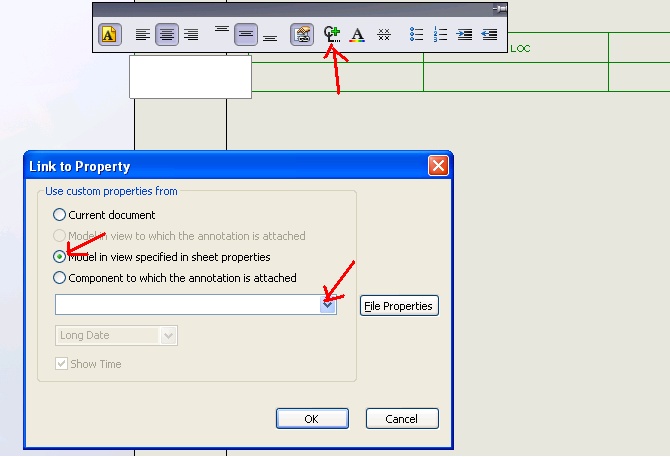Screen dimensions: 670x457
Task: Click the green 'LOC' table header text
Action: coord(520,49)
